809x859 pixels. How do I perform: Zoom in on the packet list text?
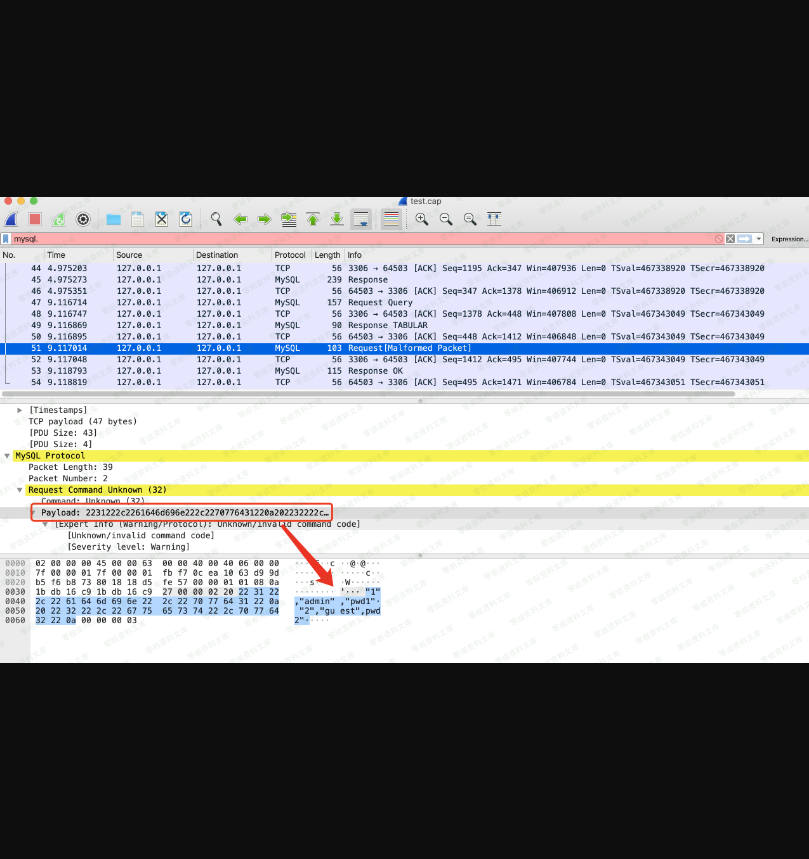422,219
